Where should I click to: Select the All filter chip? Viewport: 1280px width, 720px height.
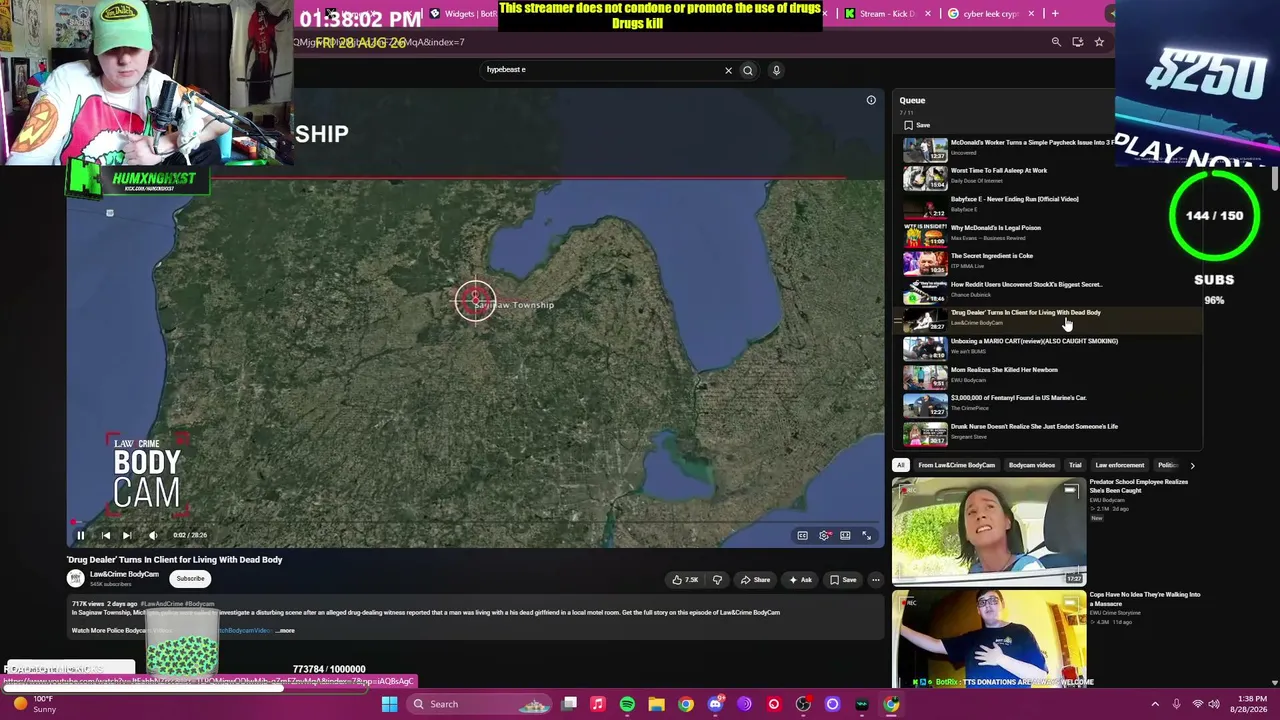coord(901,465)
